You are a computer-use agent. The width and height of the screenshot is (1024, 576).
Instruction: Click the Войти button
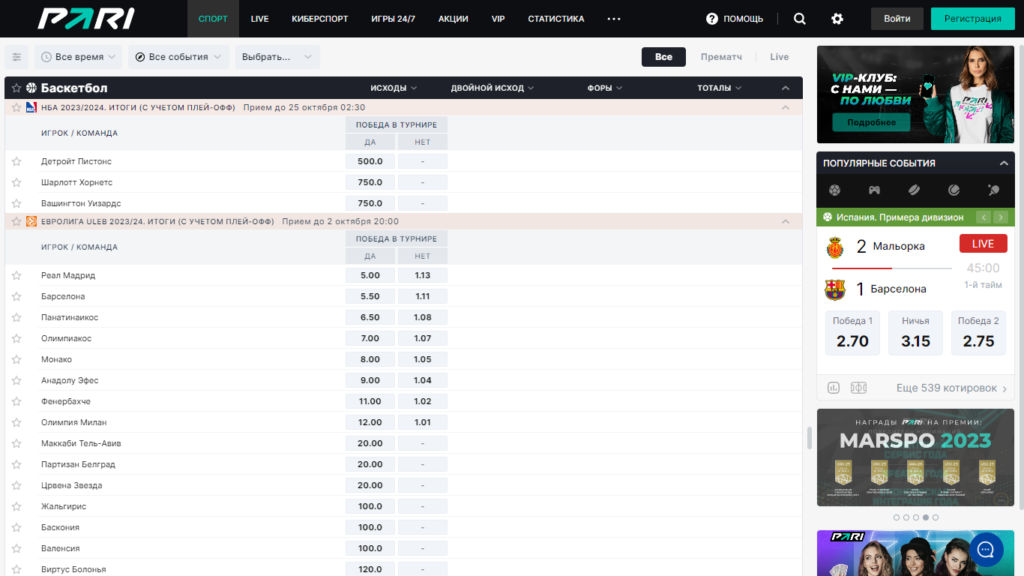897,19
